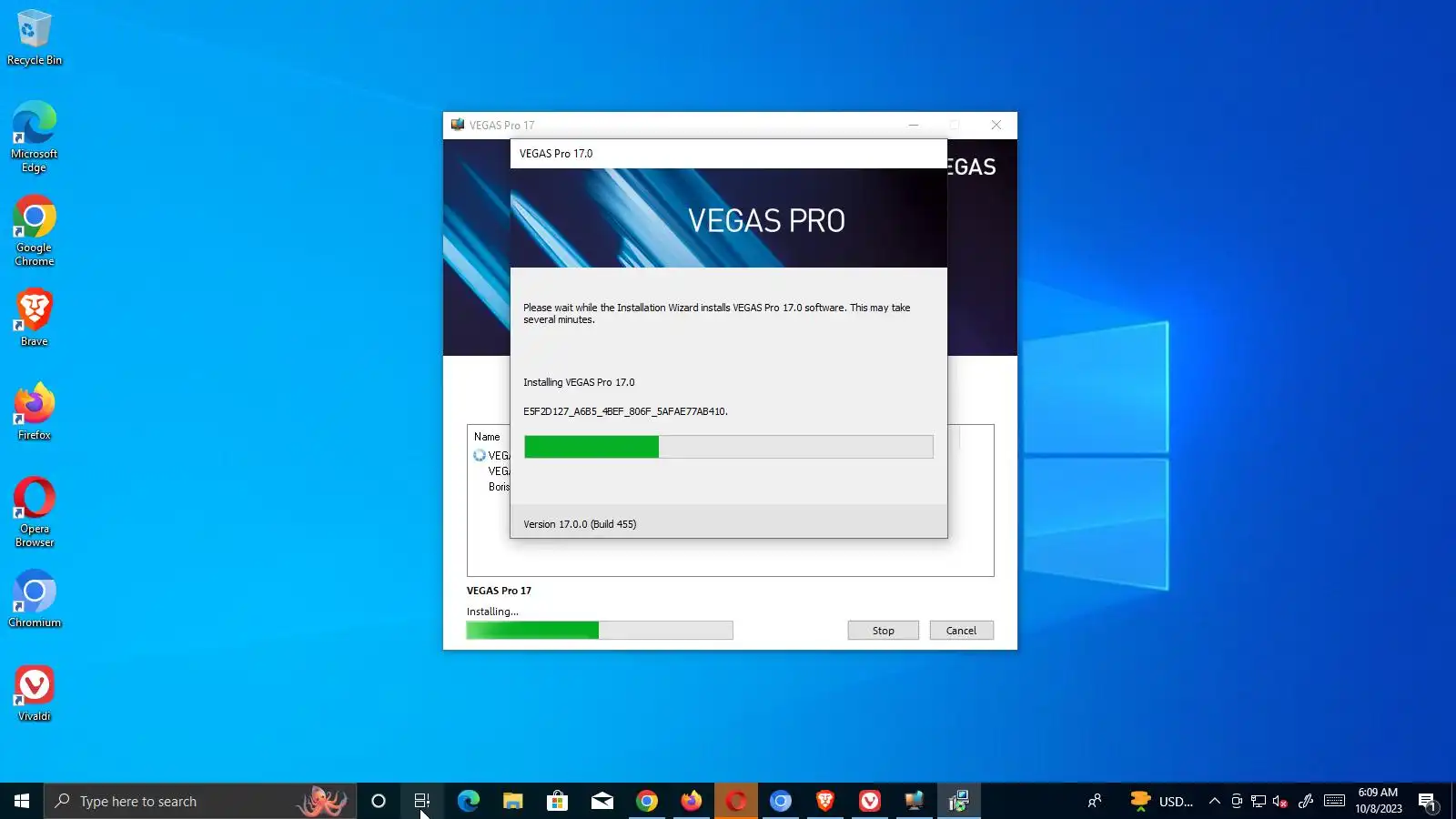Click the muted volume tray icon
1456x819 pixels.
coord(1280,801)
